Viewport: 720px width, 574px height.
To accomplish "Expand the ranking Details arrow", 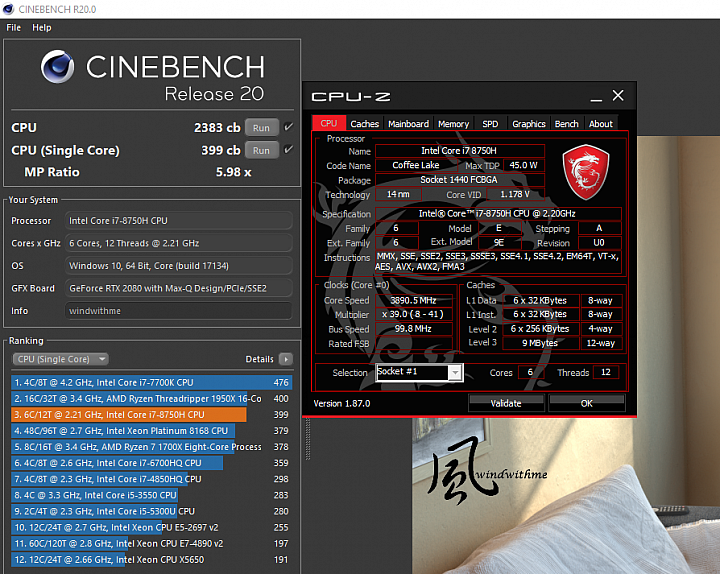I will pos(286,359).
